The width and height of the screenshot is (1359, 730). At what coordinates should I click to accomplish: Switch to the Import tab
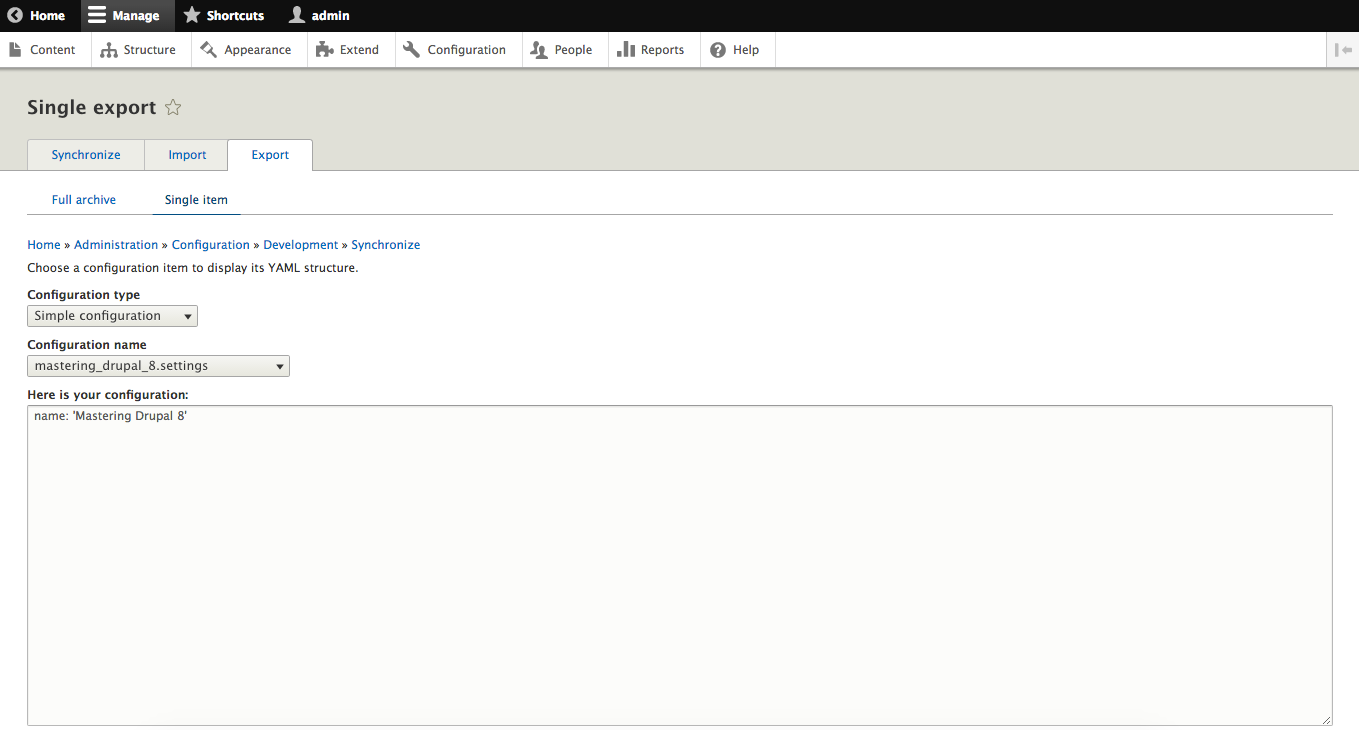[187, 155]
